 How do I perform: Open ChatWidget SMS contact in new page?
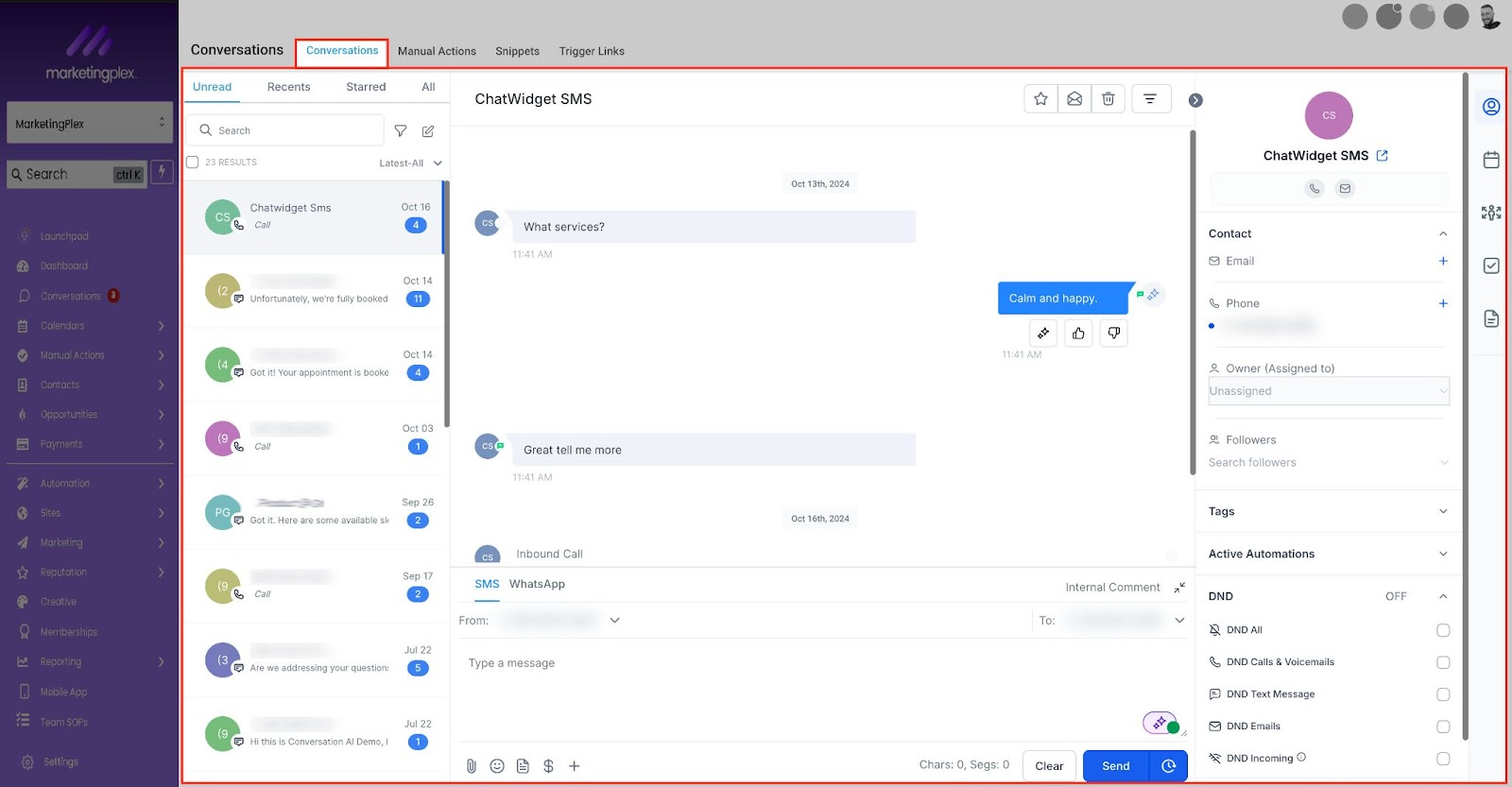[1383, 156]
